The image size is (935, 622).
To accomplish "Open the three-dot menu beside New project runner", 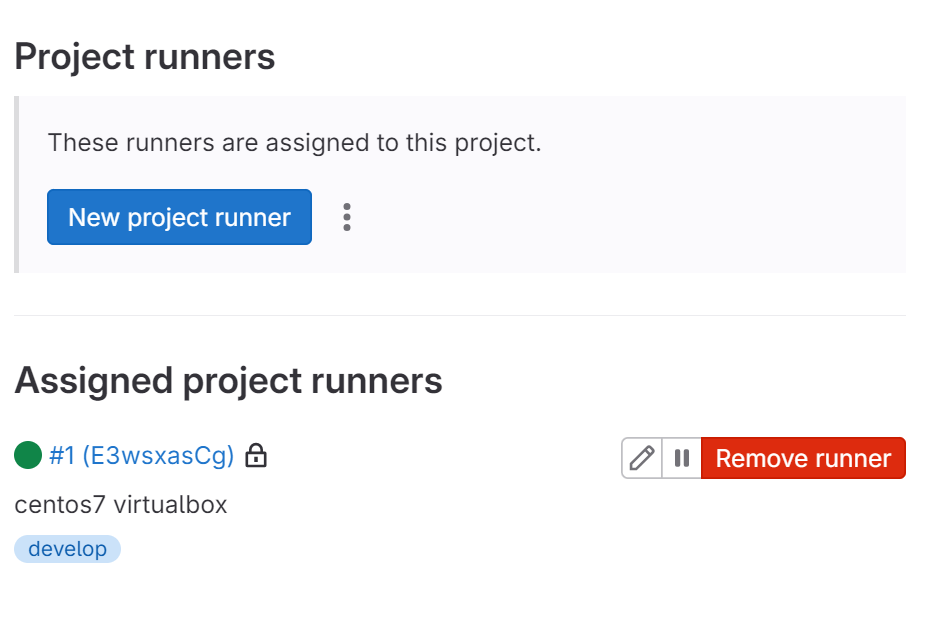I will 347,217.
